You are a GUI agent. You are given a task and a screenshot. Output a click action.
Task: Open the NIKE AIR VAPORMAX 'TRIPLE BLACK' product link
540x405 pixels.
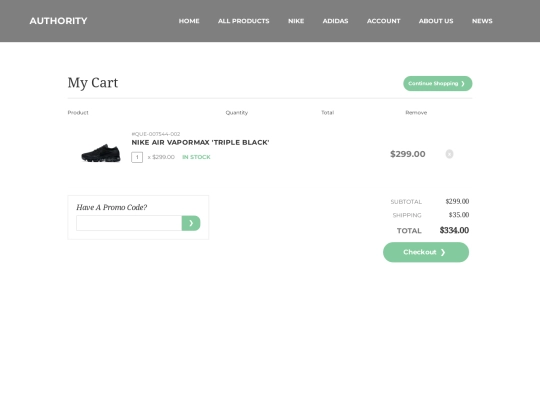coord(200,143)
